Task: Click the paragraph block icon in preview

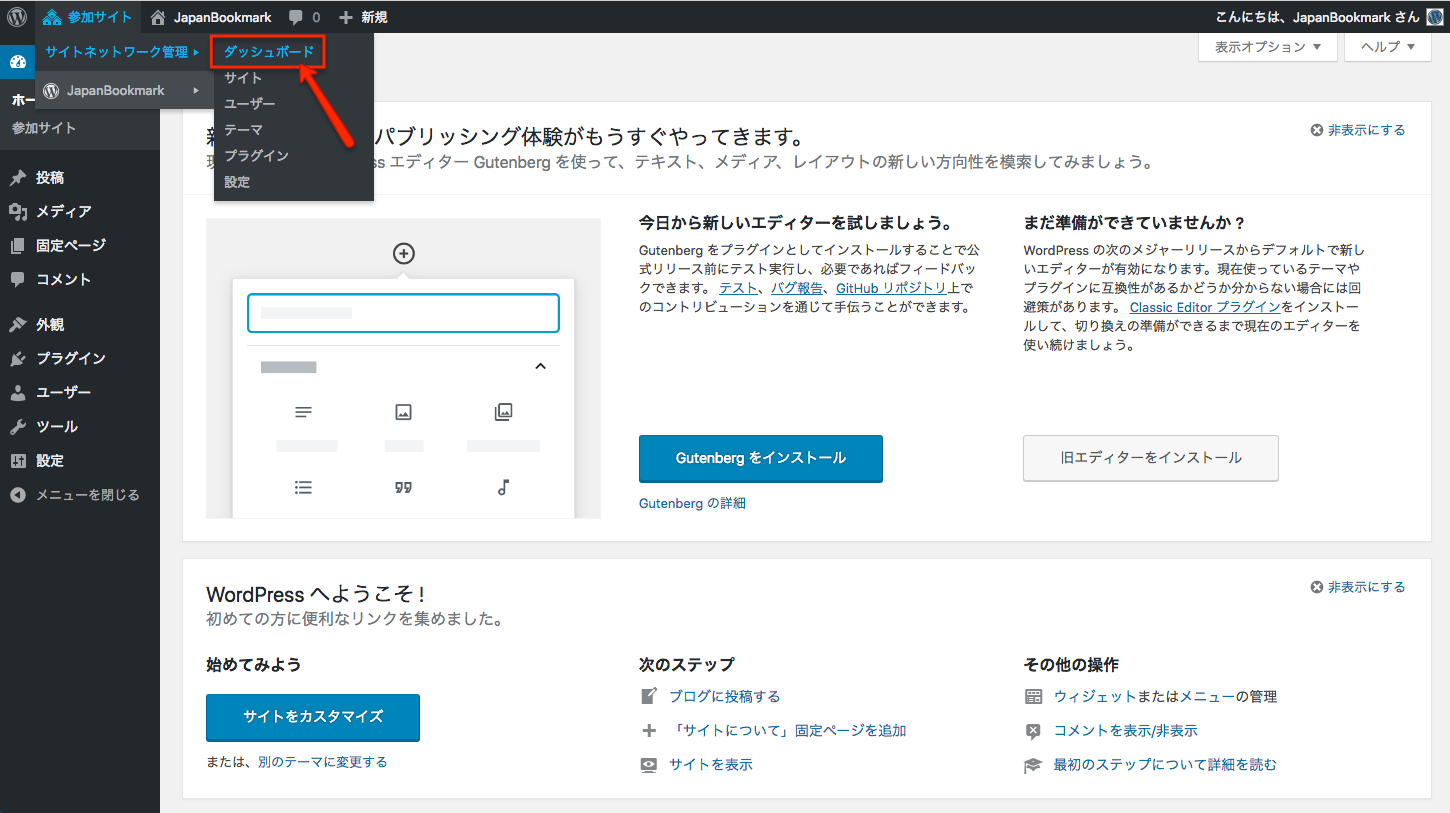Action: click(x=304, y=412)
